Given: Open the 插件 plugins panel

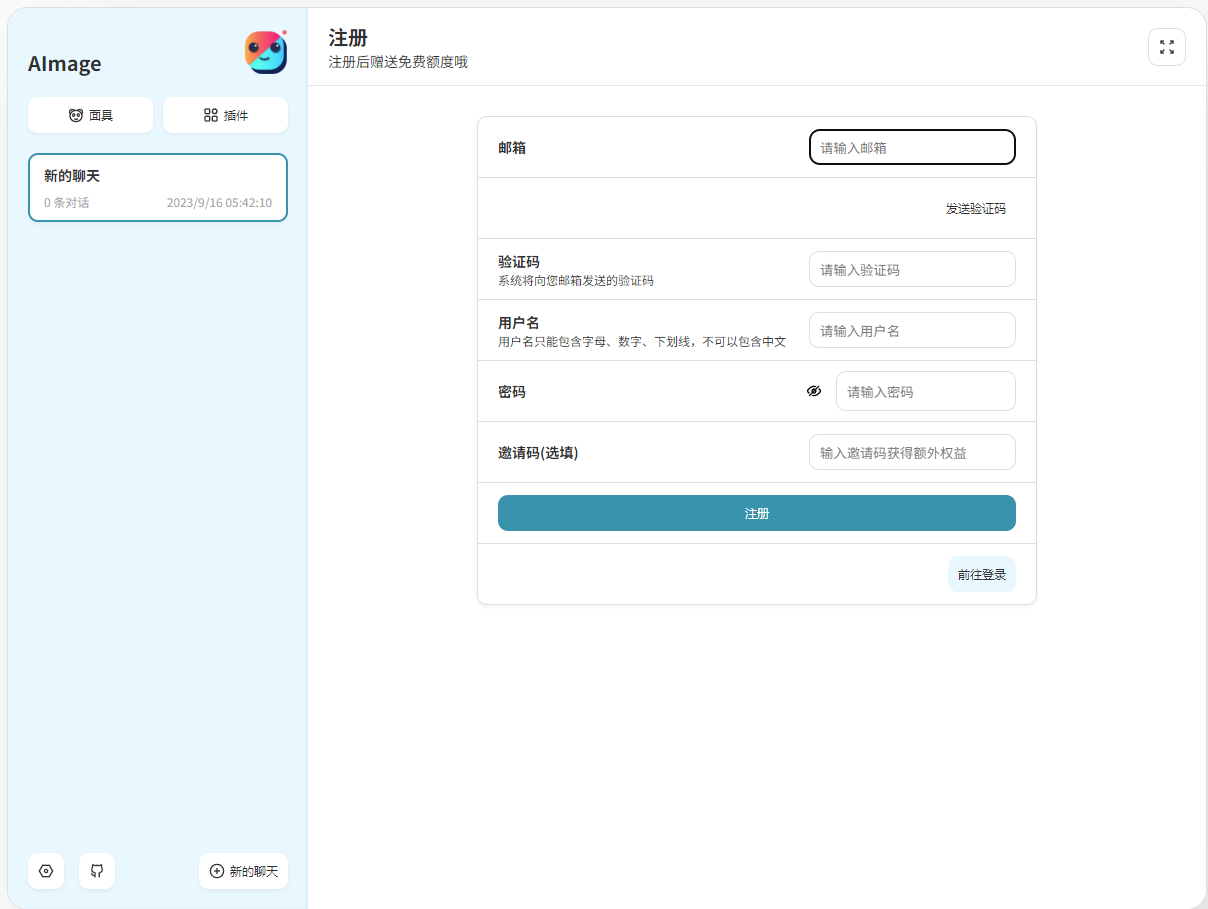Looking at the screenshot, I should click(x=225, y=115).
